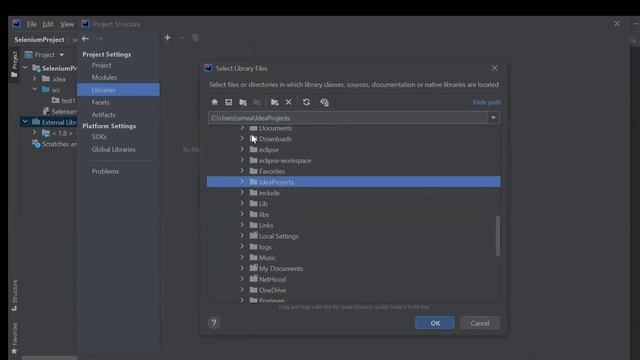
Task: Expand the .idea folder in project tree
Action: pos(35,78)
